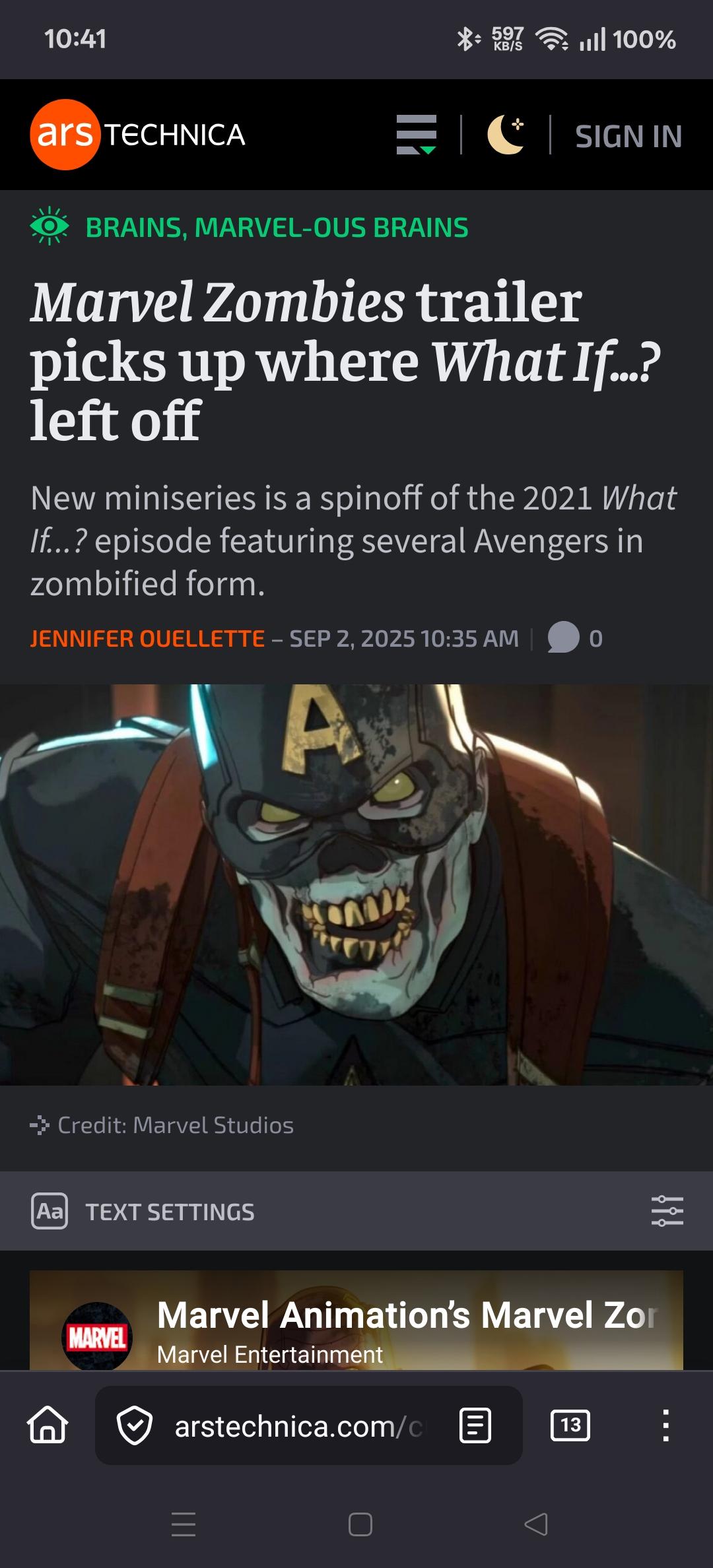
Task: Enable reader view mode icon
Action: click(x=475, y=1425)
